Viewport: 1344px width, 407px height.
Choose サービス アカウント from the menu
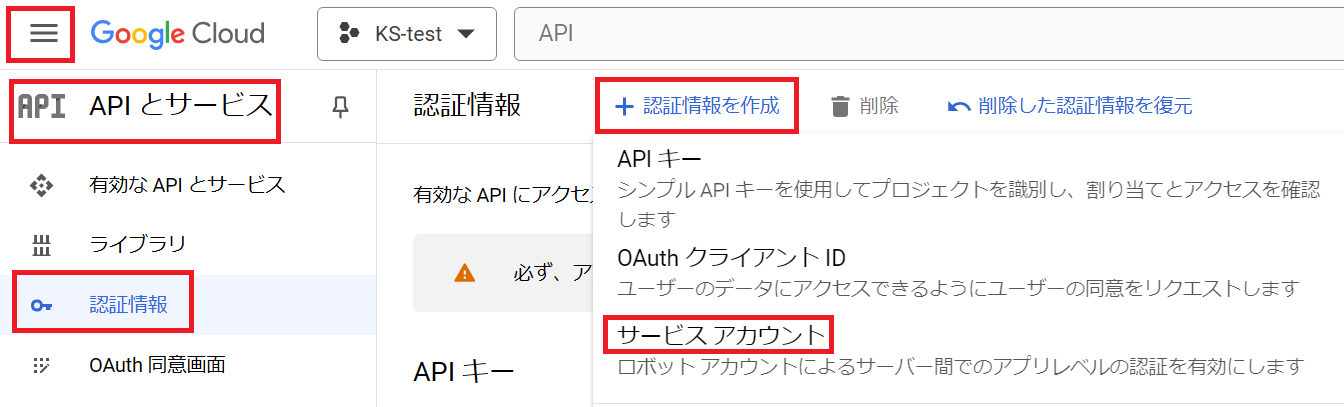[x=722, y=334]
